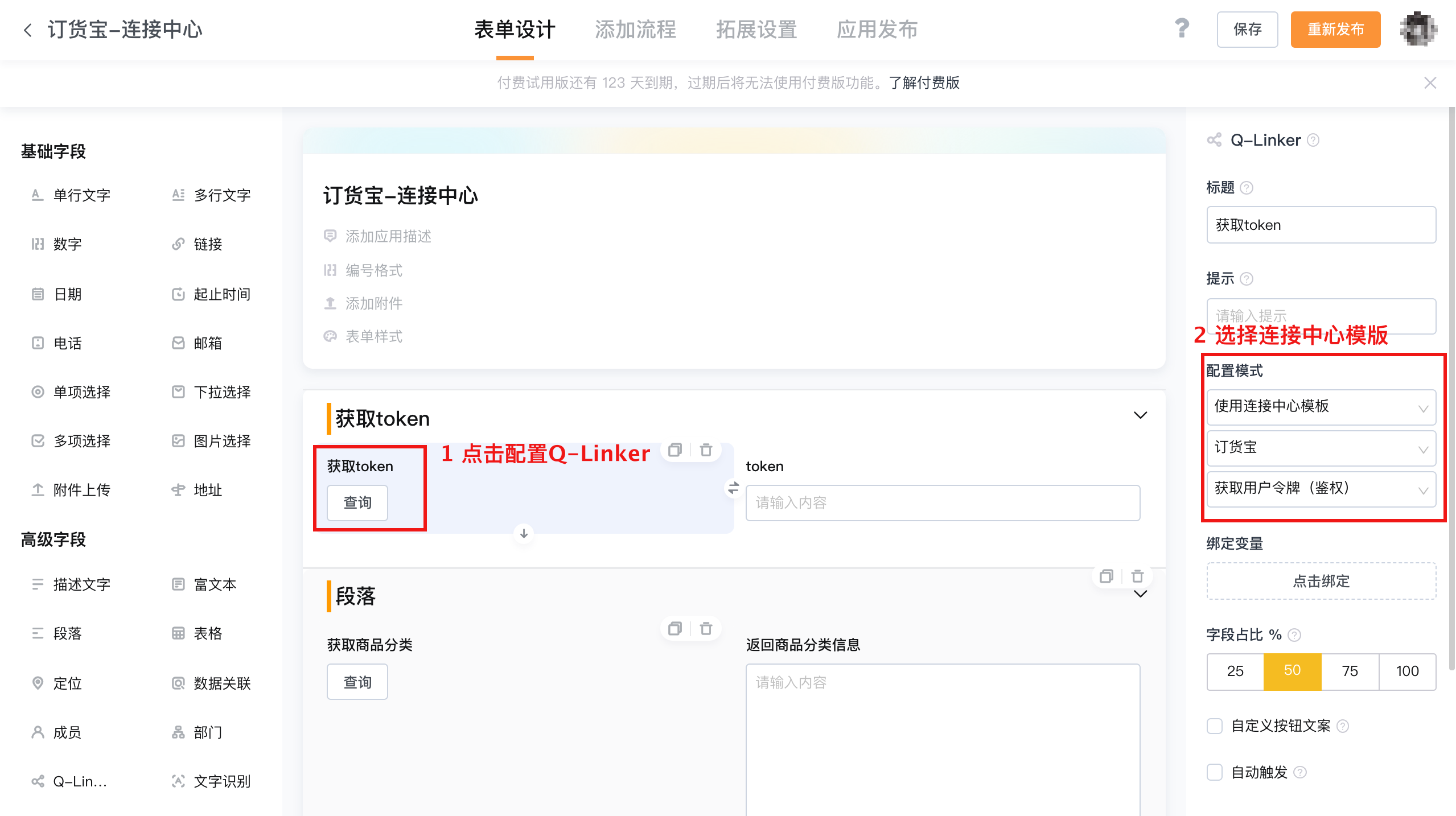1456x816 pixels.
Task: Add a 文字识别 field
Action: click(211, 781)
